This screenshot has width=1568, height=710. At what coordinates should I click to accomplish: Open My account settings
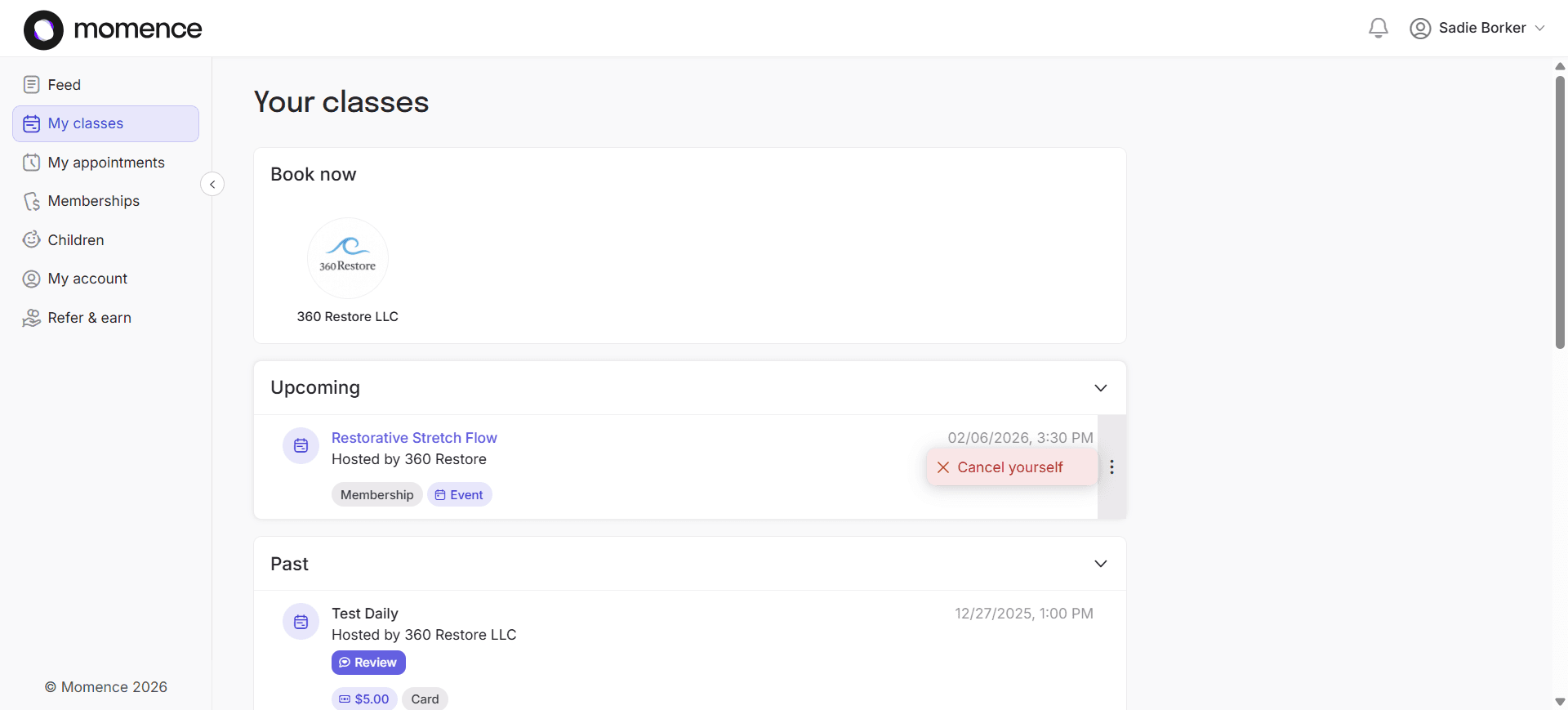pyautogui.click(x=106, y=279)
